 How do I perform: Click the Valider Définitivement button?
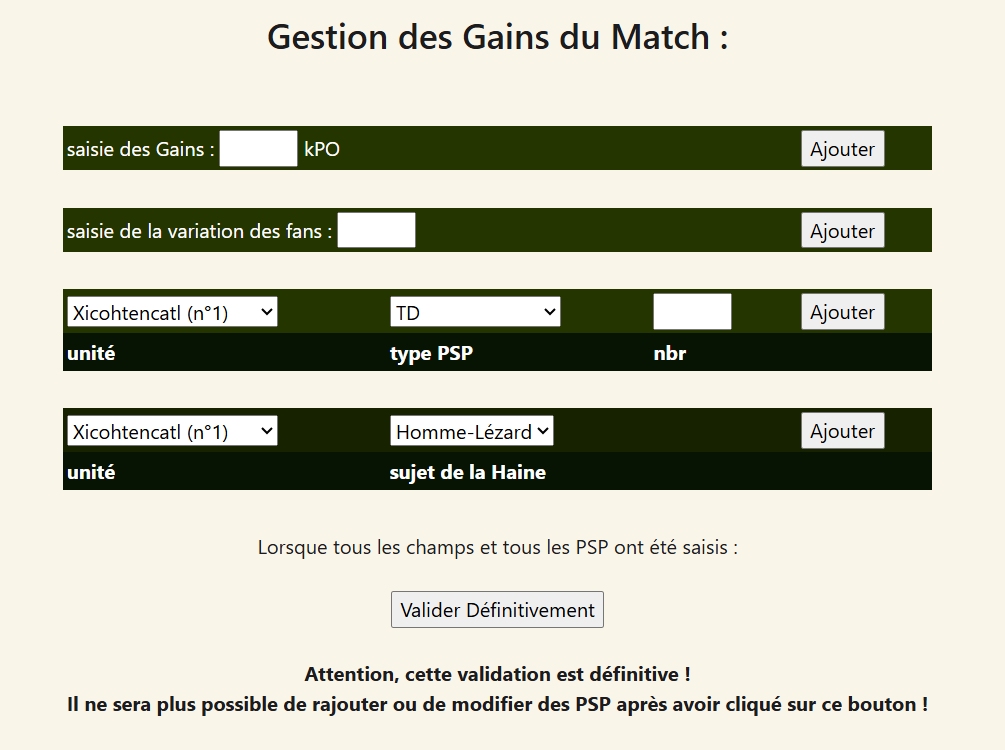pos(497,610)
